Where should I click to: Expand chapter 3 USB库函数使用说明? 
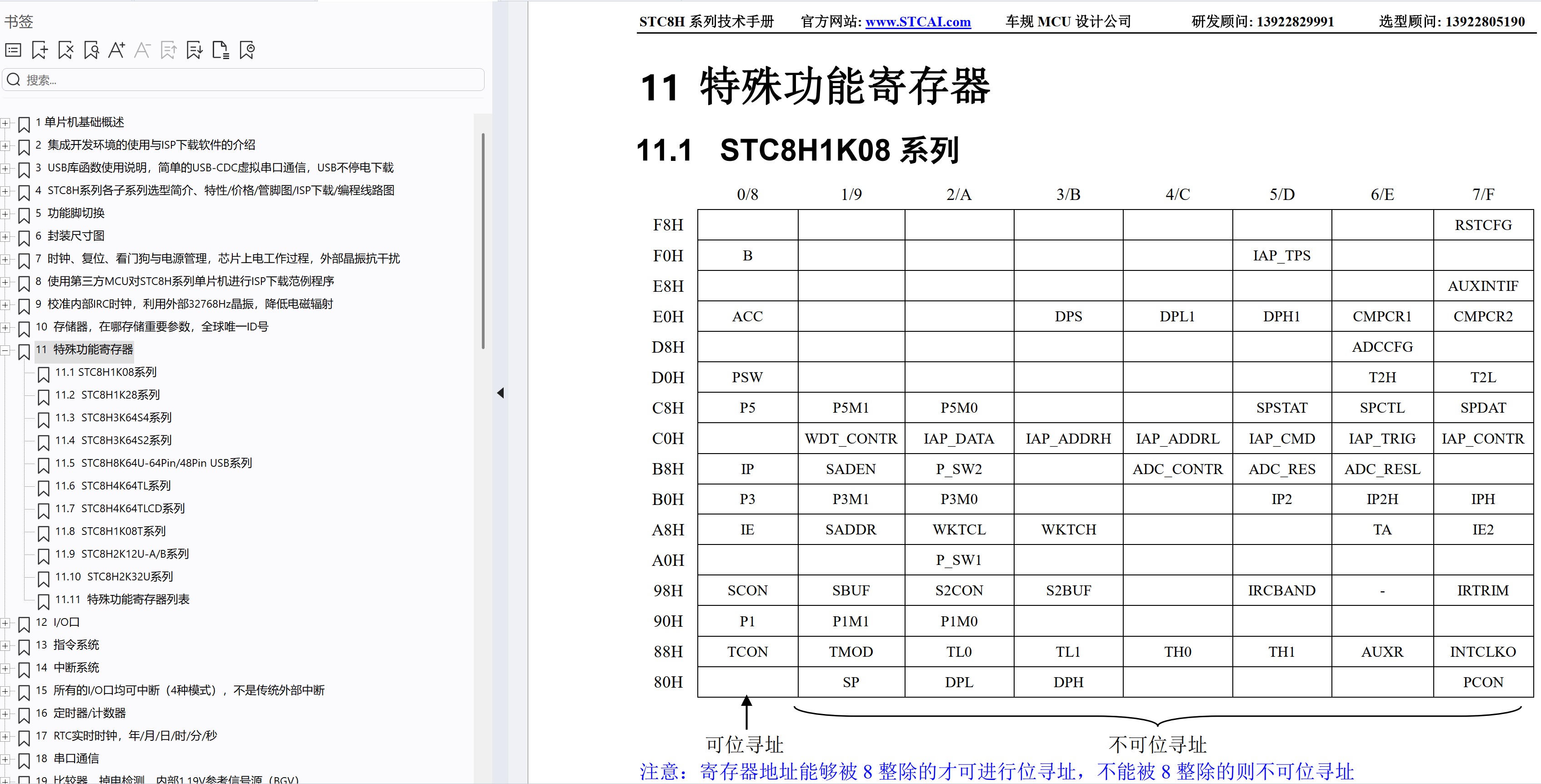coord(5,169)
